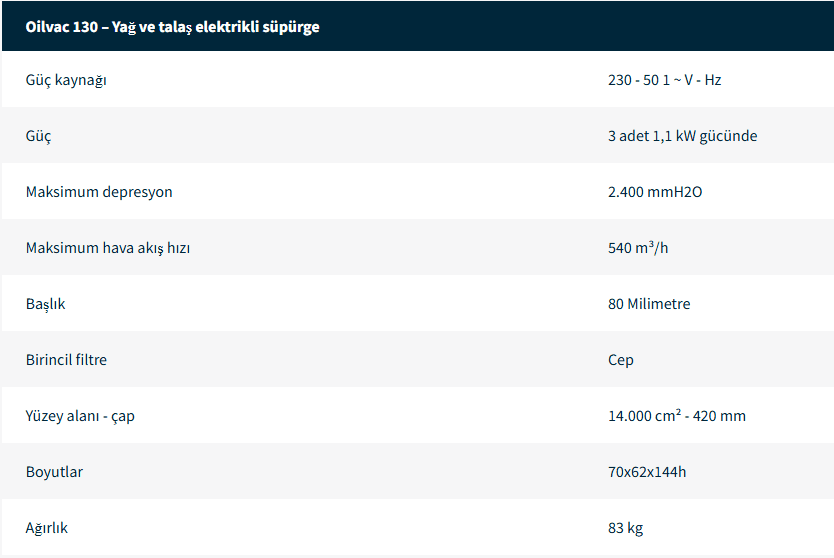Image resolution: width=834 pixels, height=558 pixels.
Task: Select the 'Boyutlar' row label
Action: (54, 472)
